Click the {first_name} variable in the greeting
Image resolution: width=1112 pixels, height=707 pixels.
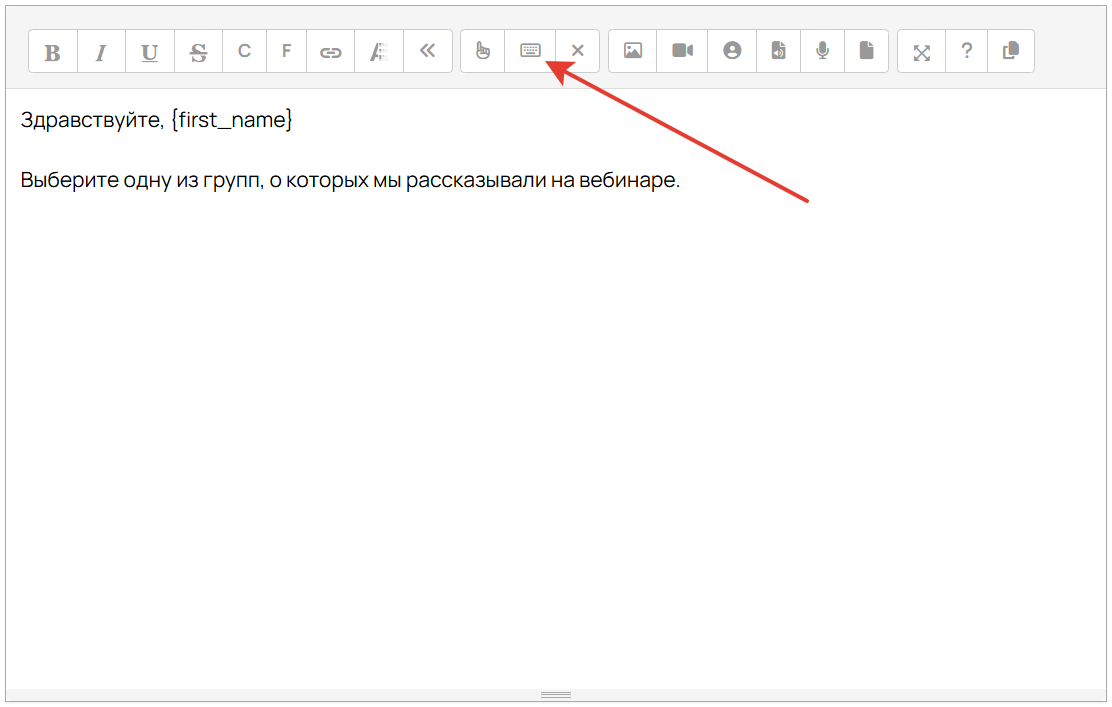tap(231, 120)
